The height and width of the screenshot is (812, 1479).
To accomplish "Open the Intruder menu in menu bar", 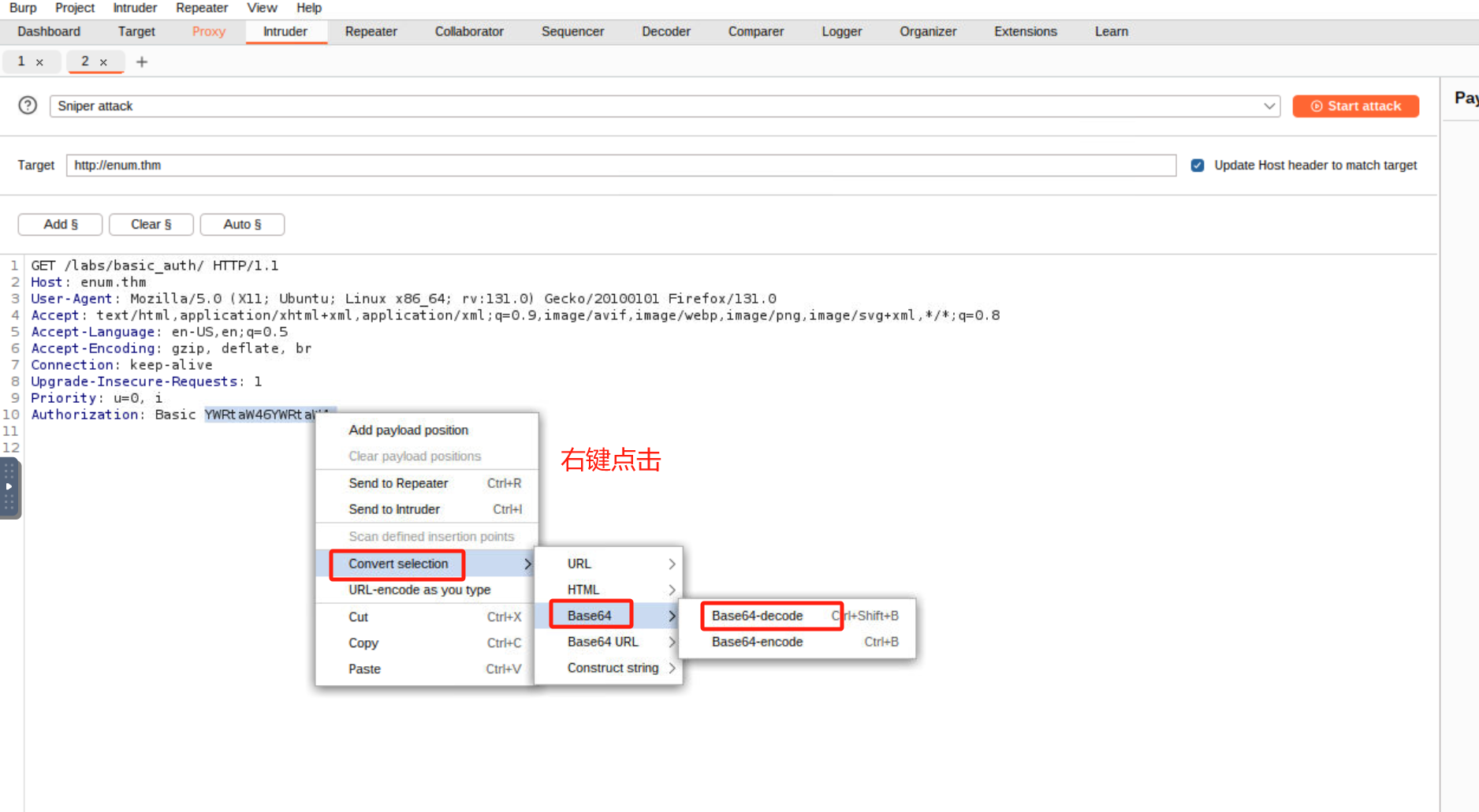I will point(135,8).
